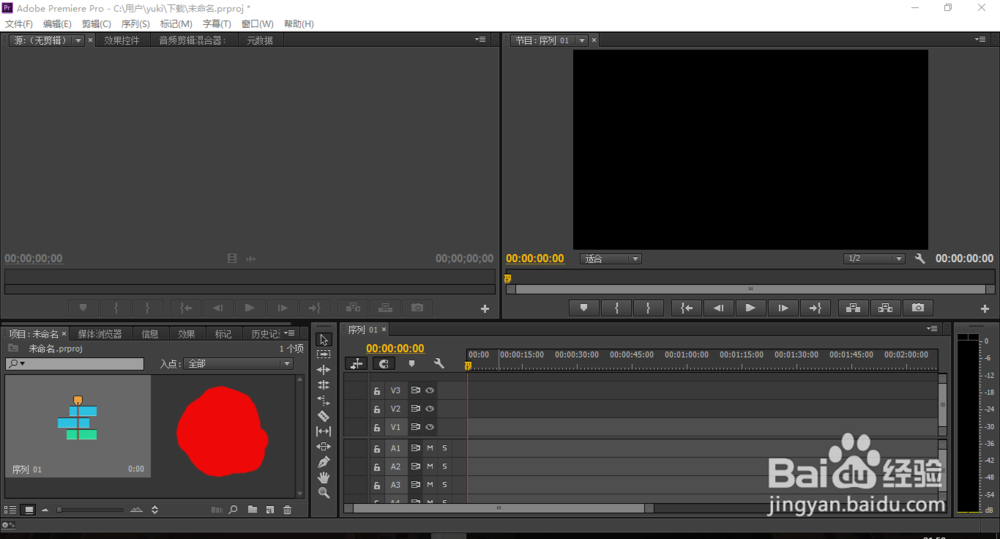This screenshot has width=1000, height=539.
Task: Click program monitor zoom scroll bar
Action: coord(750,289)
